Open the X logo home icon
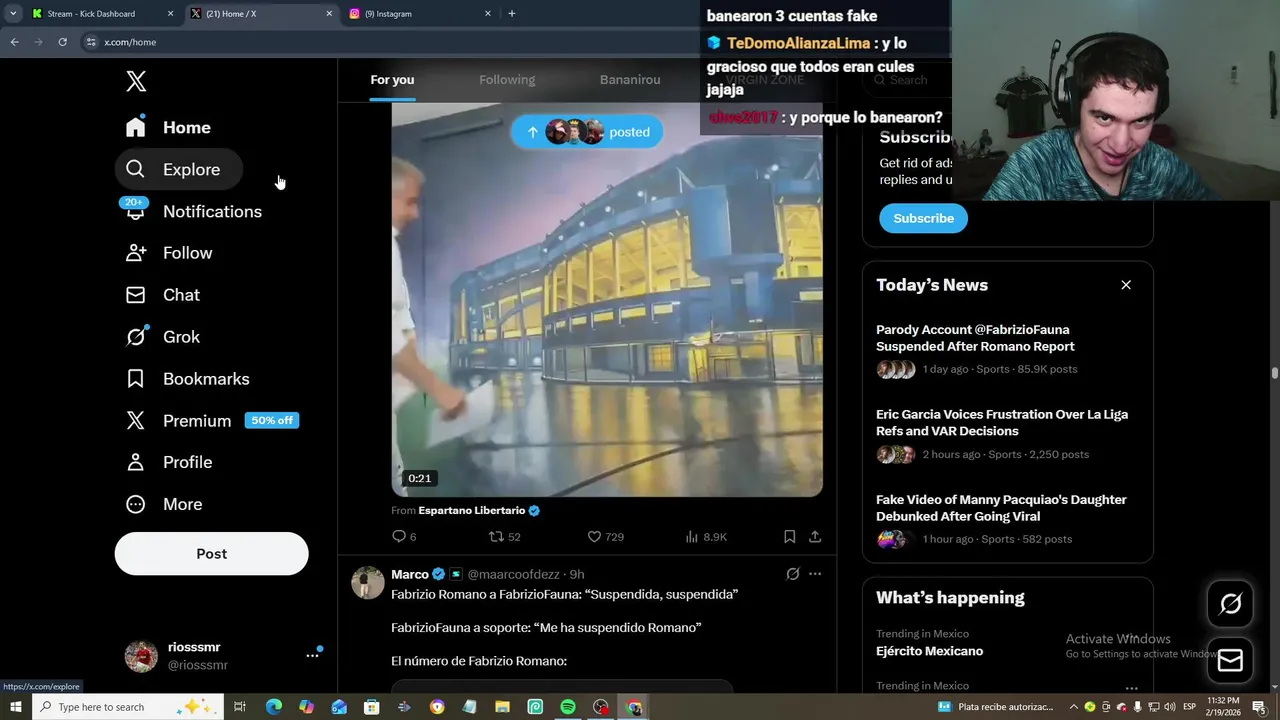The width and height of the screenshot is (1280, 720). coord(136,82)
